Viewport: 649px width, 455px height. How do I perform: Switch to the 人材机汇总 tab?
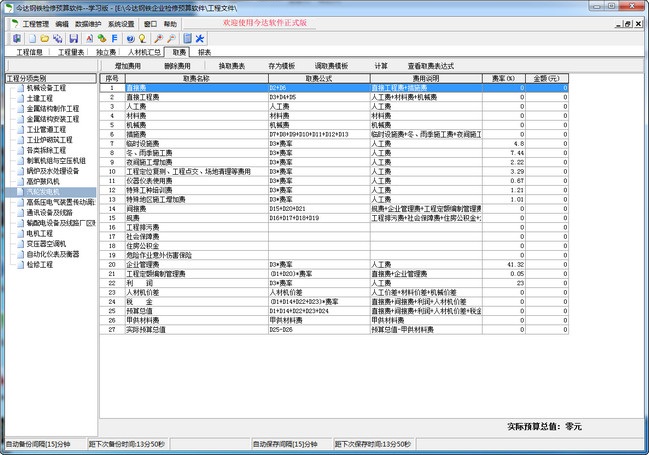[144, 52]
